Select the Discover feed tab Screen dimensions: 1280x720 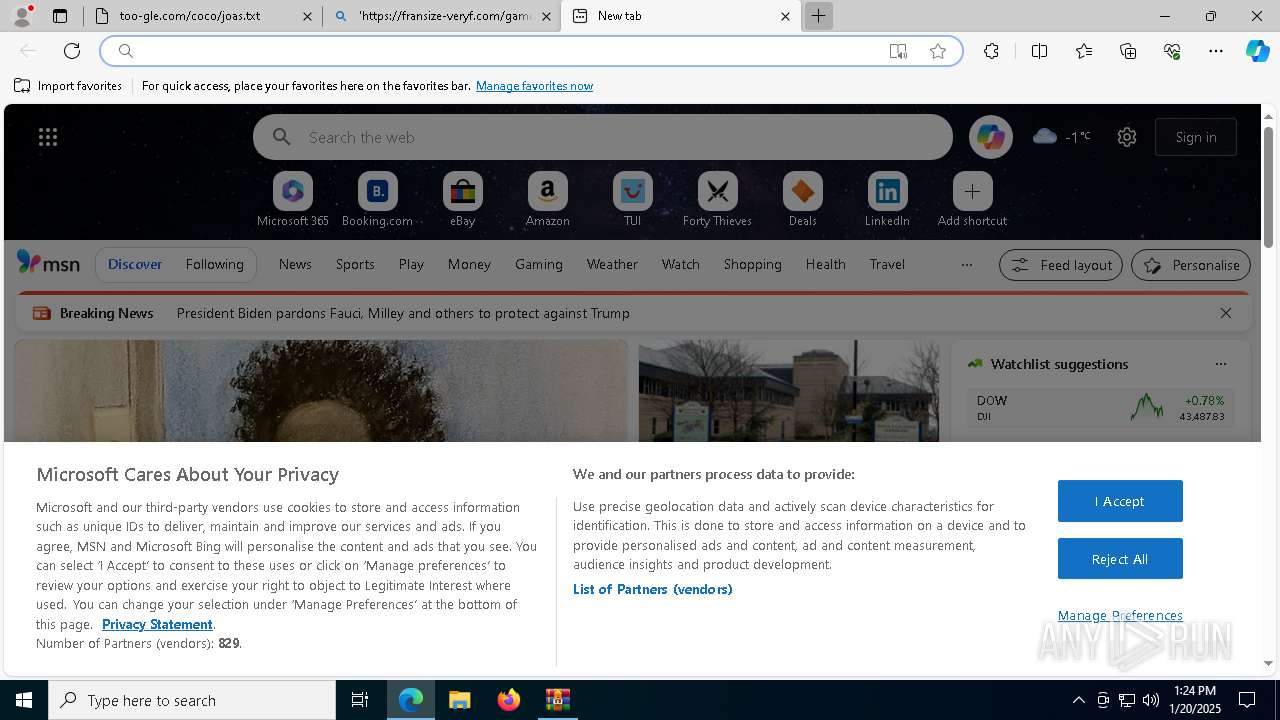135,264
